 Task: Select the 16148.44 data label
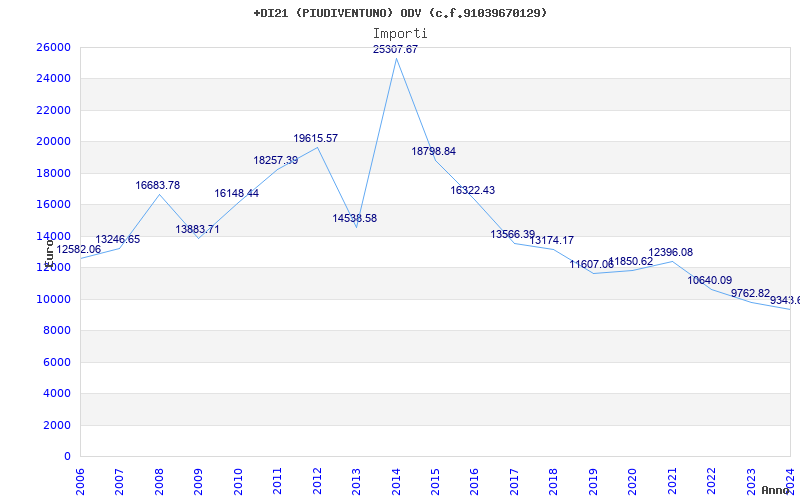[x=237, y=193]
